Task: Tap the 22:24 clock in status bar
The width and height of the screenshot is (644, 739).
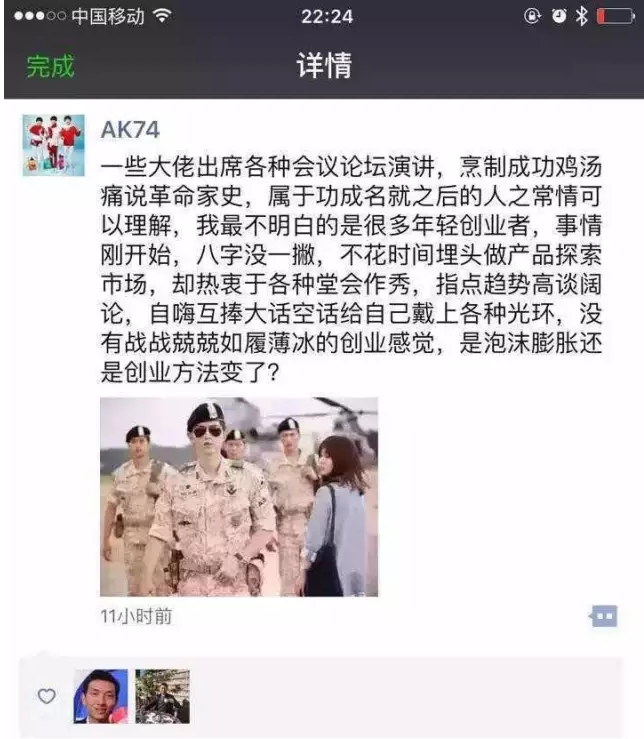Action: 327,17
